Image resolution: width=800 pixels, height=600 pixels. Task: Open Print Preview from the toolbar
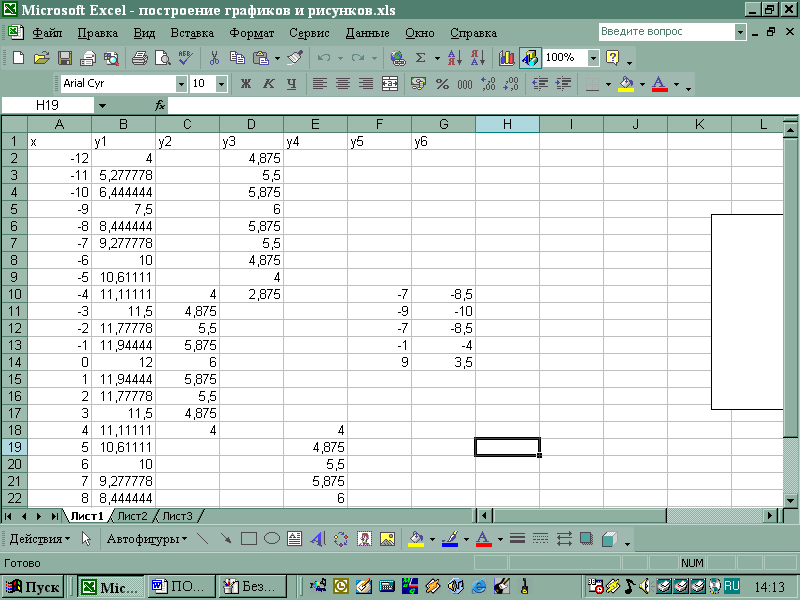coord(163,58)
